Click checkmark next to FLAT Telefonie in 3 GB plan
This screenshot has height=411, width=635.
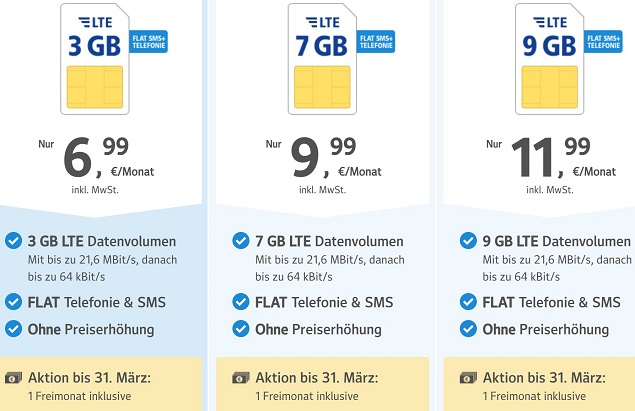coord(13,302)
